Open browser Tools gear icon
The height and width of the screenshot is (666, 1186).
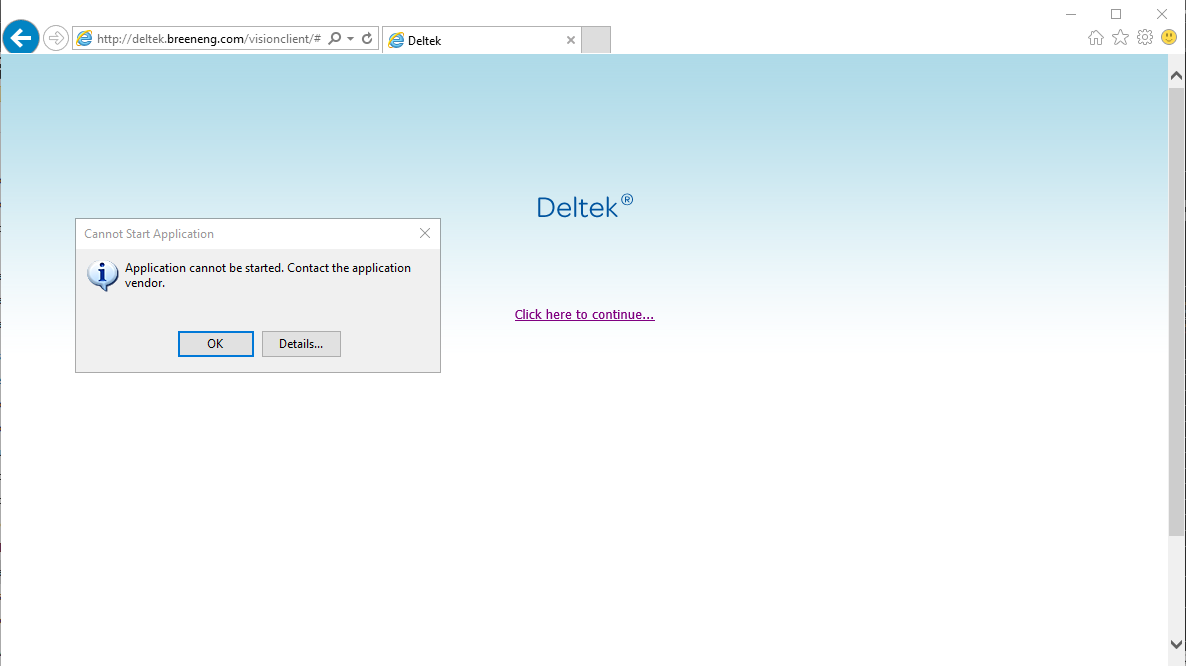coord(1144,38)
